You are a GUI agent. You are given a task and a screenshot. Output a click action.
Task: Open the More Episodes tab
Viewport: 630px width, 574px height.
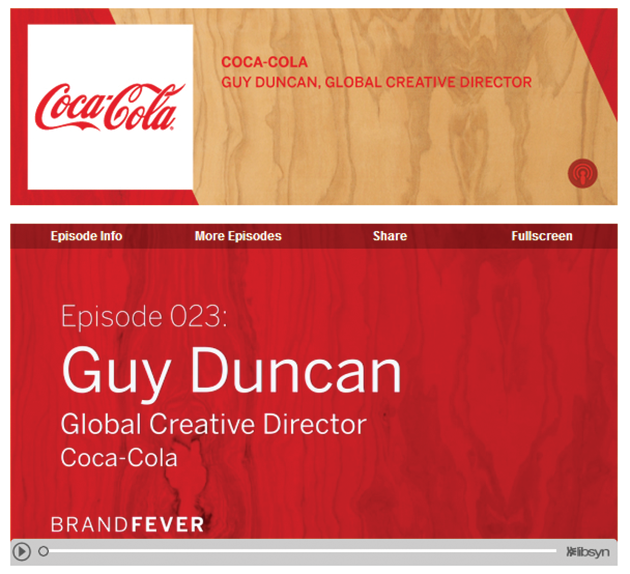pos(238,236)
